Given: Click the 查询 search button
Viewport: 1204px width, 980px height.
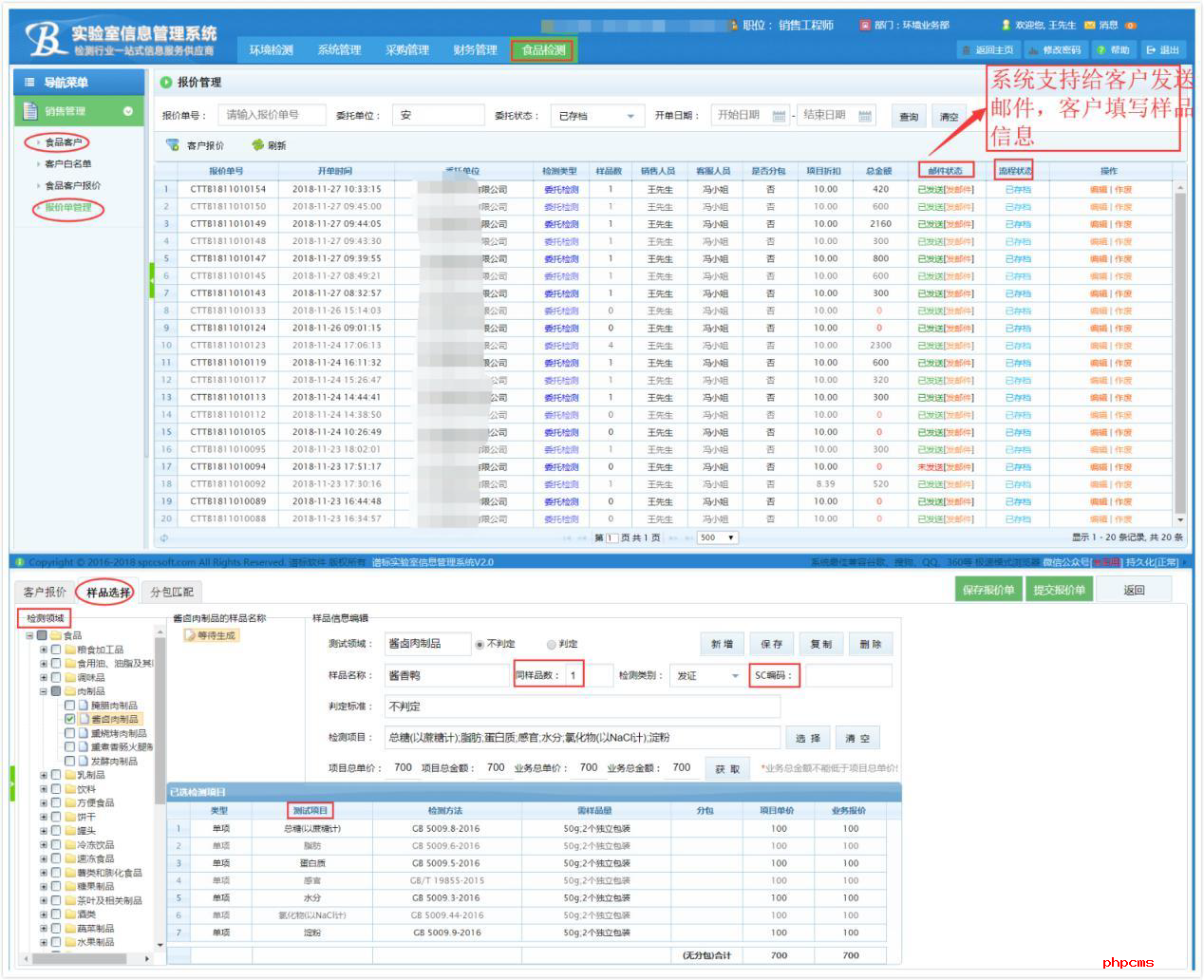Looking at the screenshot, I should 909,117.
